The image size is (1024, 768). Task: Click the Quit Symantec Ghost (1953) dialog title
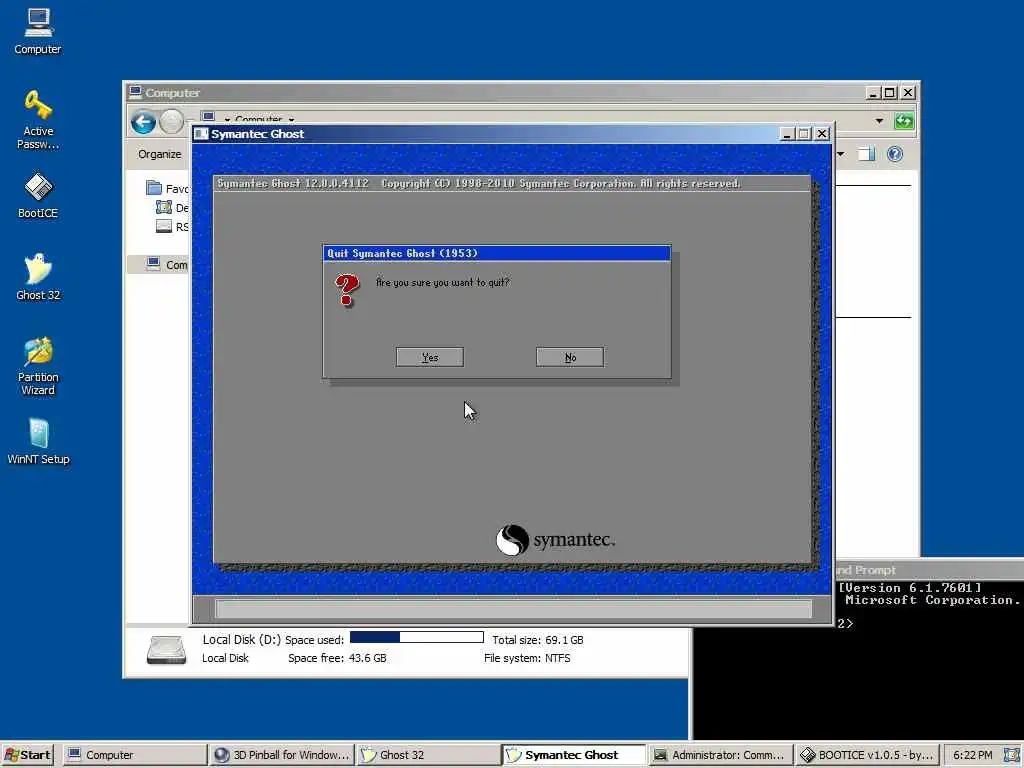coord(402,253)
